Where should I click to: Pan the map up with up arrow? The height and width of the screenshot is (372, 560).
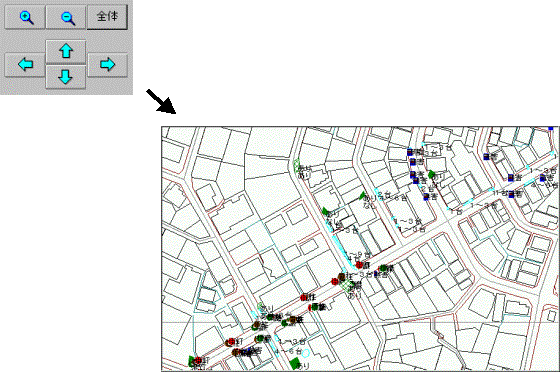66,52
